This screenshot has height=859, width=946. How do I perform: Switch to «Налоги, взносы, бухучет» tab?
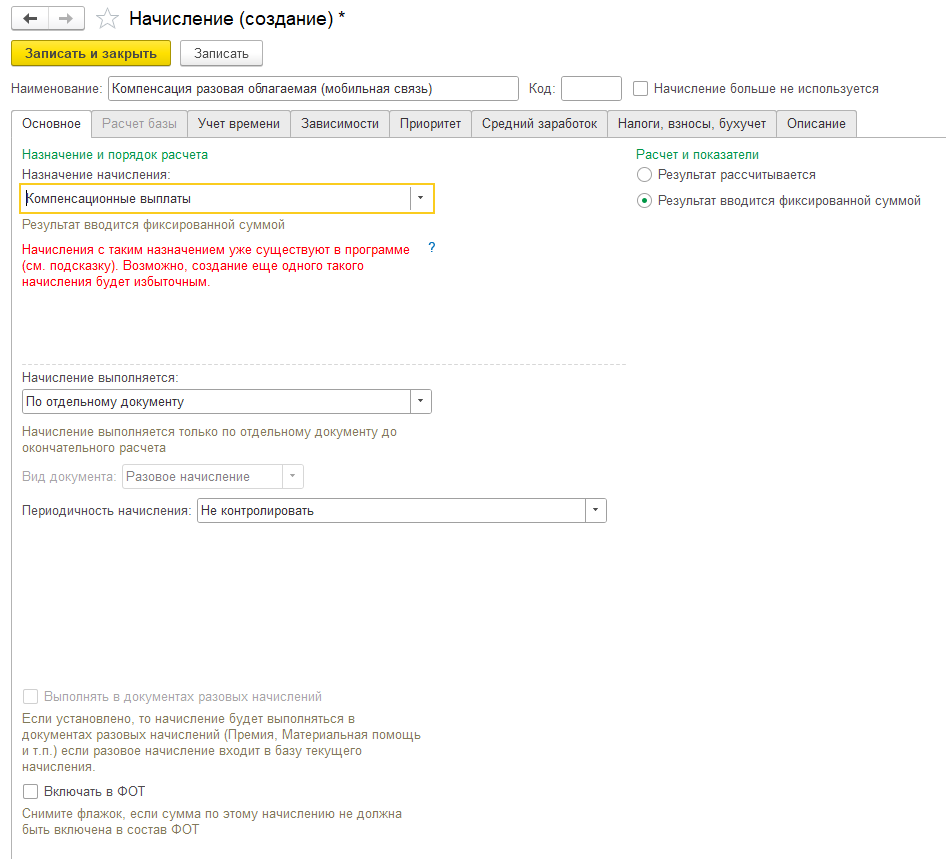(691, 124)
